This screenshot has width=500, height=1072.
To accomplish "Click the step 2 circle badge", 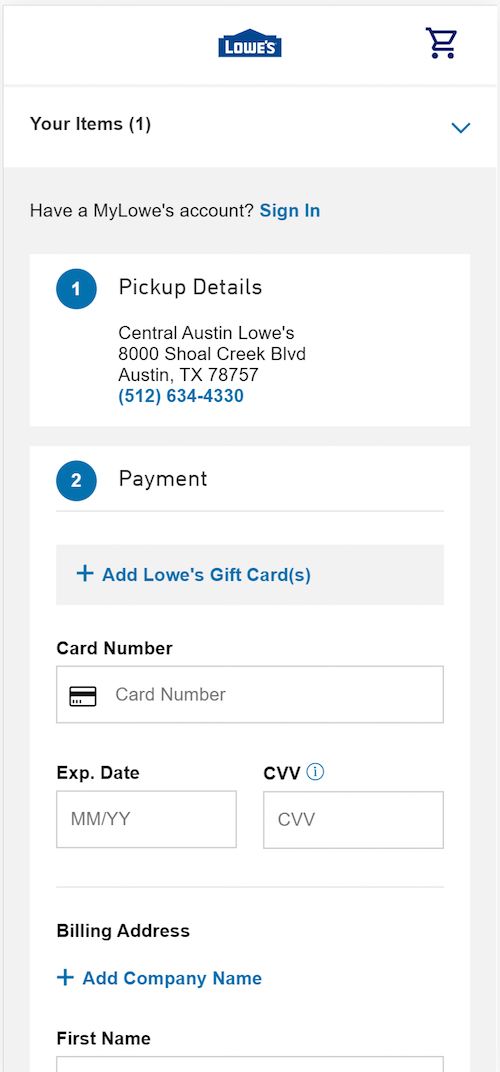I will click(x=76, y=480).
